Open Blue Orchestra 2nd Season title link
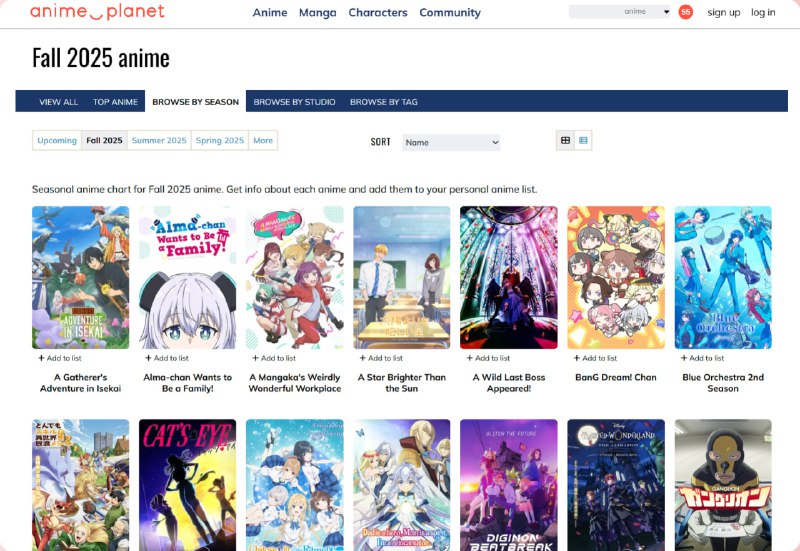Screen dimensions: 800x551 (723, 383)
